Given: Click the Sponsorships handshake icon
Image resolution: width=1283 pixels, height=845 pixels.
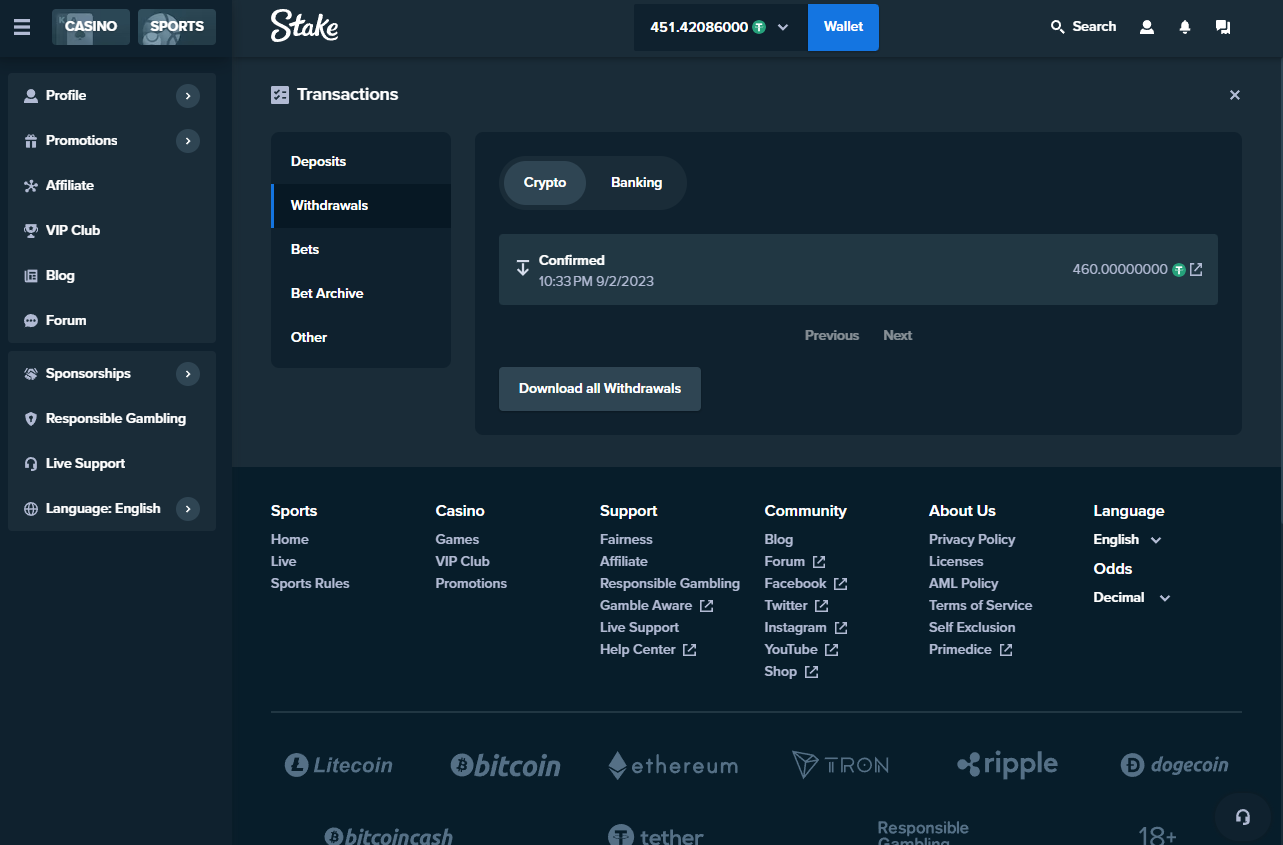Looking at the screenshot, I should pos(31,374).
